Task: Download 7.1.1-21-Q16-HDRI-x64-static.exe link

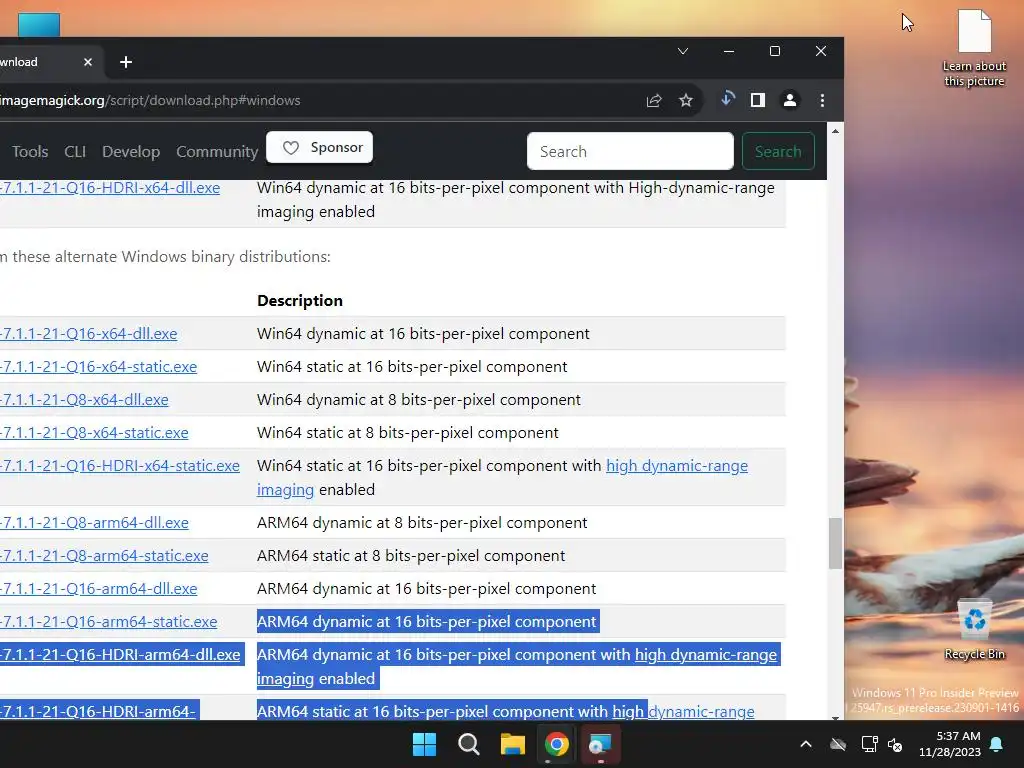Action: tap(120, 466)
